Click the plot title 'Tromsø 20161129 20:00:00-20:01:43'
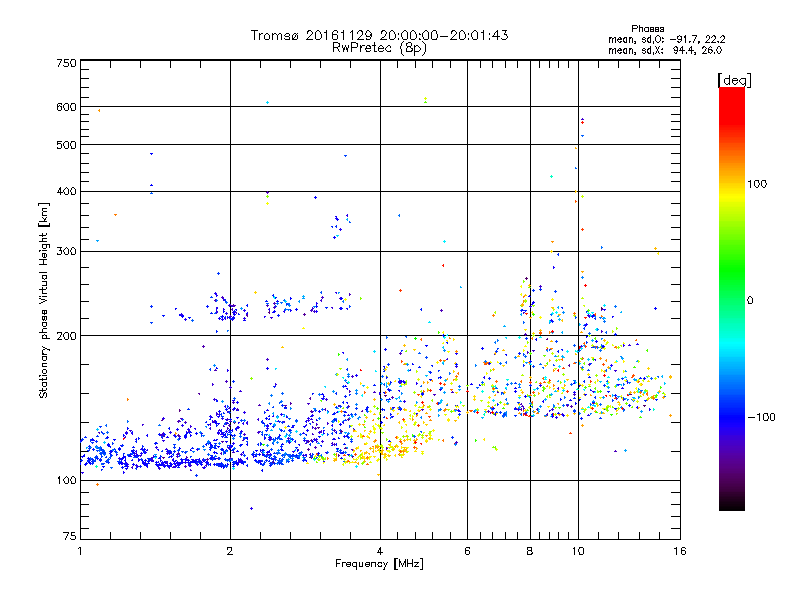The image size is (800, 600). (379, 35)
